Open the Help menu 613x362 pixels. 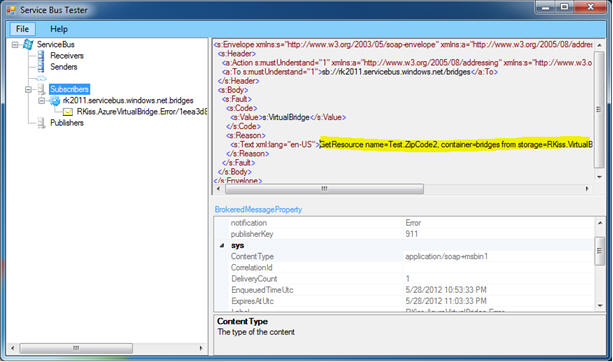click(59, 29)
